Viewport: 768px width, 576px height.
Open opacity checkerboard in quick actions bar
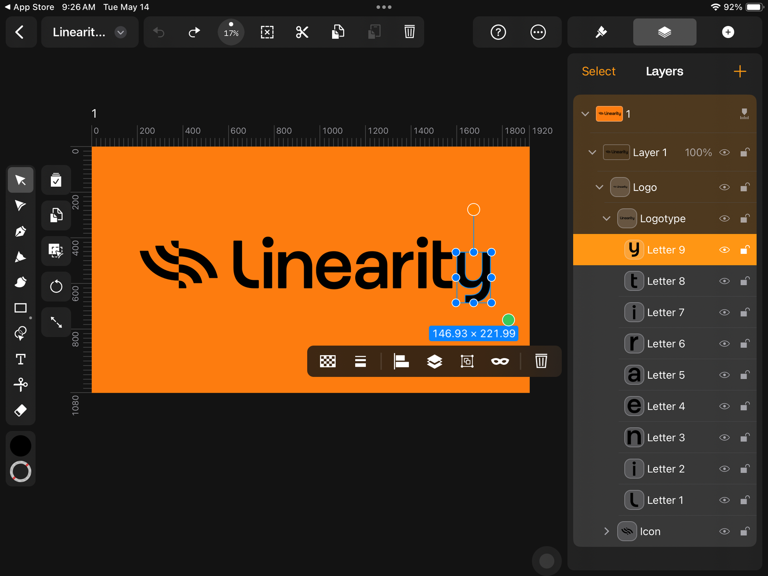tap(328, 361)
